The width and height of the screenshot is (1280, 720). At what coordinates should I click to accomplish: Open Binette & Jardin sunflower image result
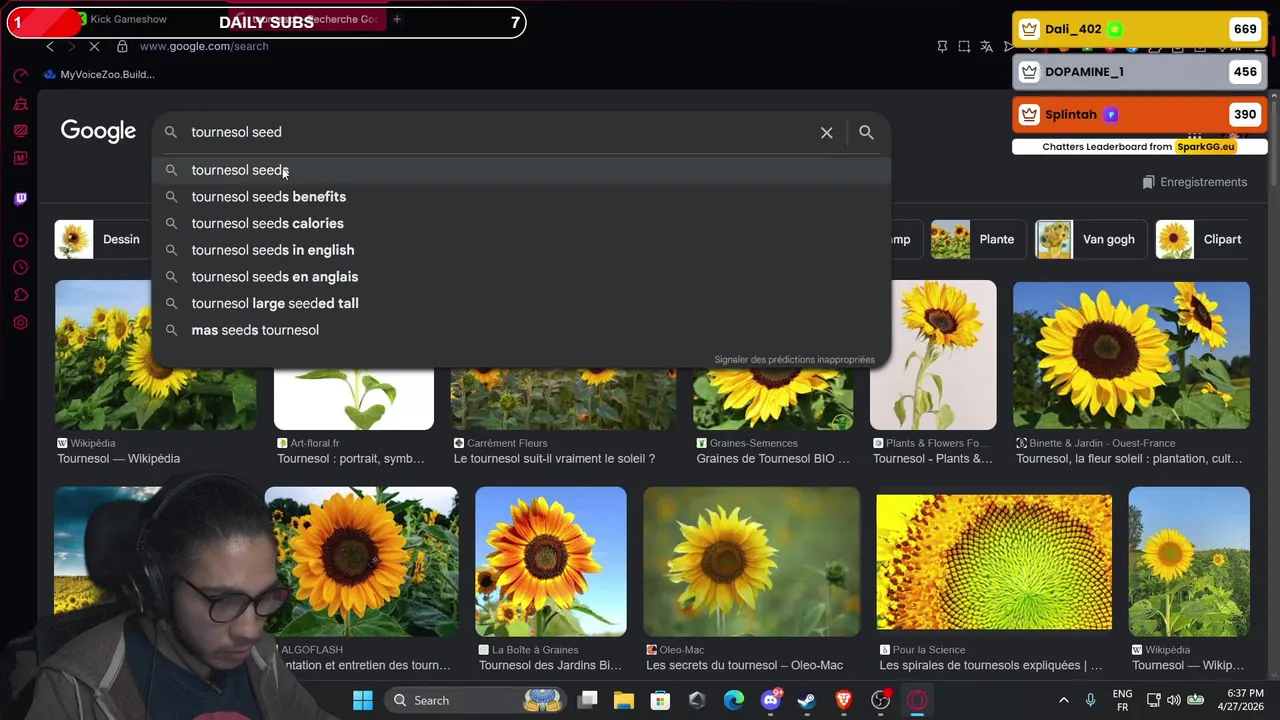tap(1131, 355)
